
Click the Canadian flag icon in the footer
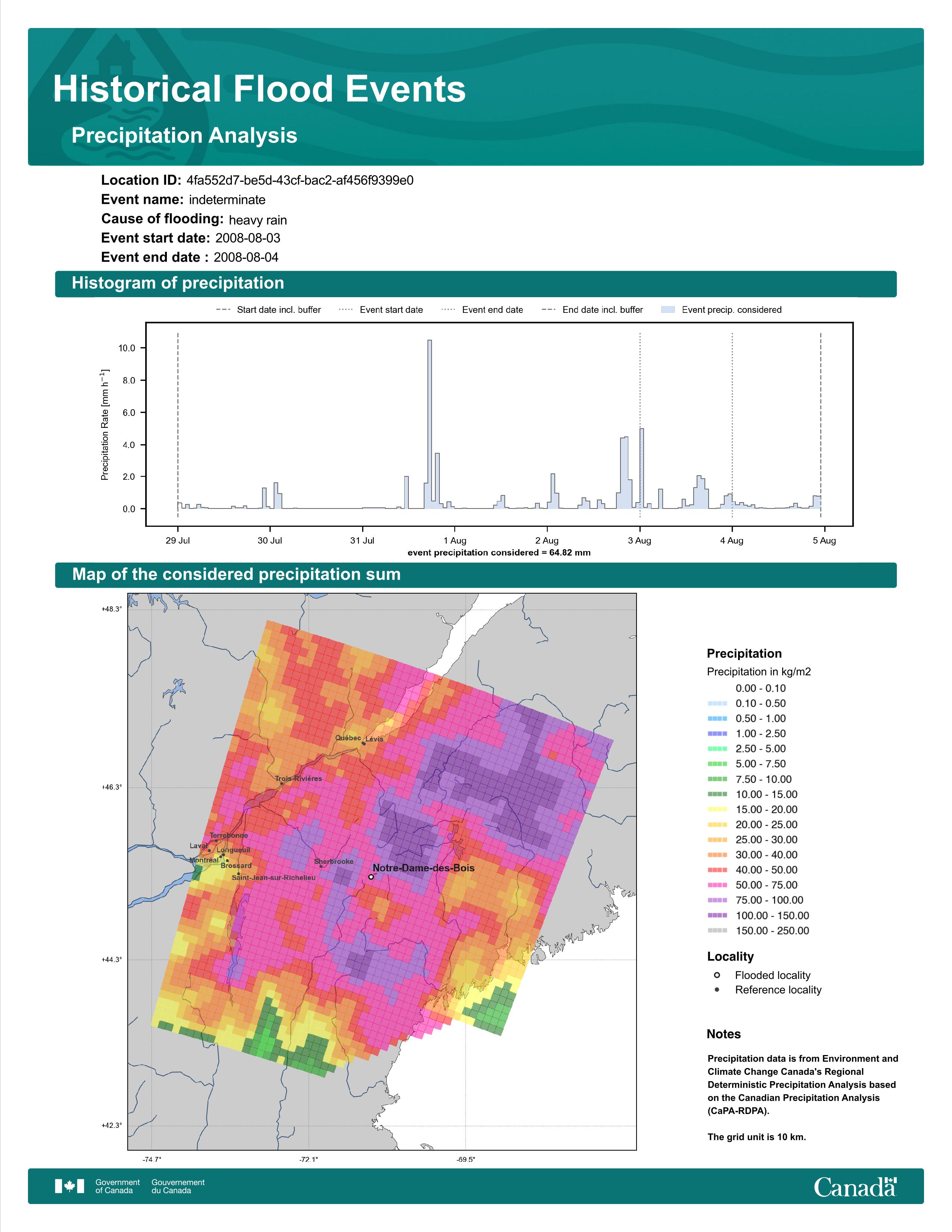[x=69, y=1186]
